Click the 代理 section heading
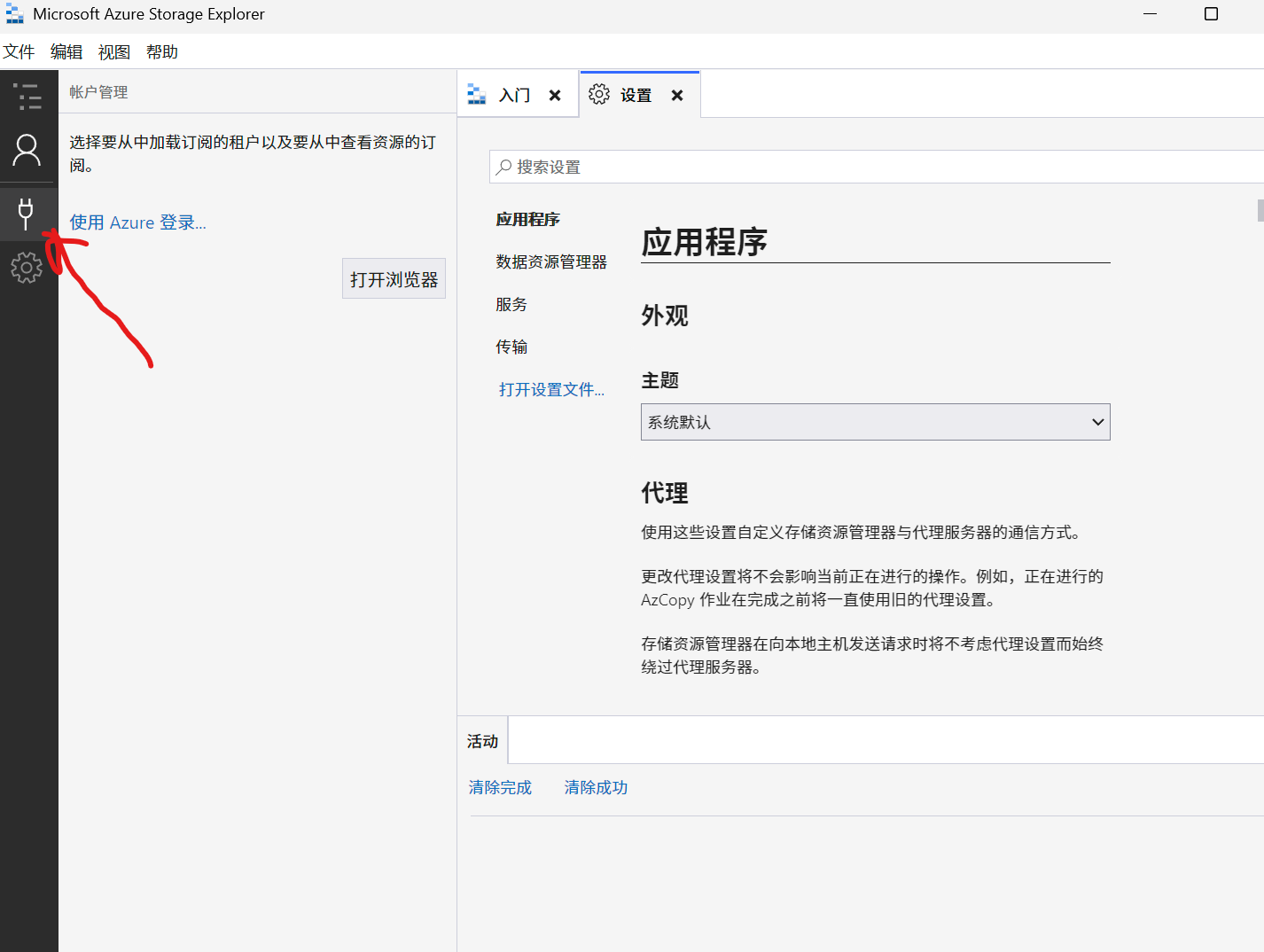Image resolution: width=1264 pixels, height=952 pixels. click(x=665, y=493)
